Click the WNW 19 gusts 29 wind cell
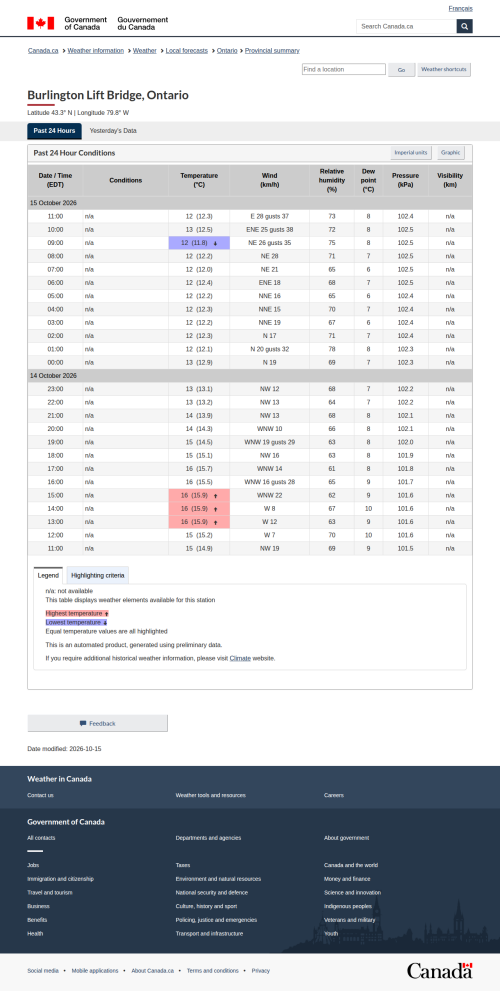The image size is (500, 991). tap(269, 442)
